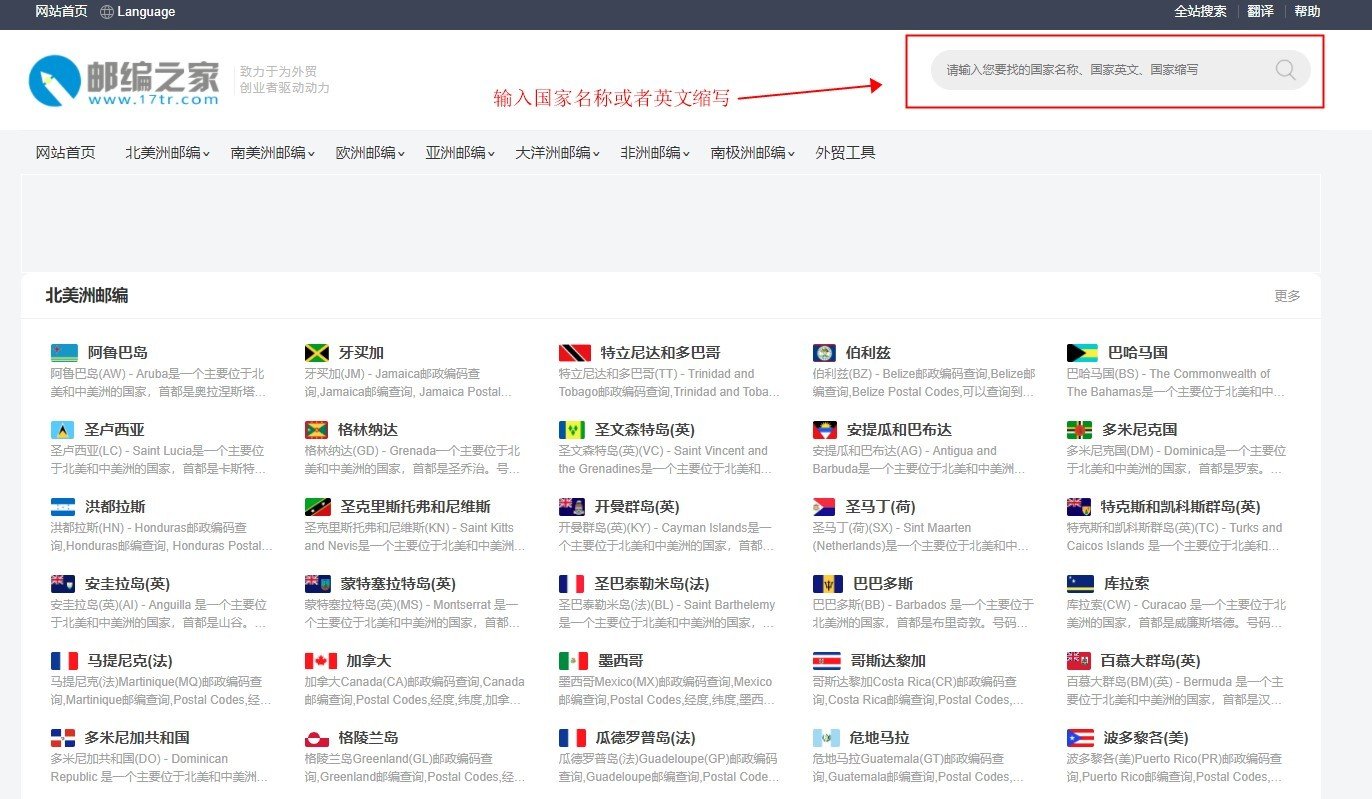
Task: Click the globe icon beside Language
Action: coord(105,12)
